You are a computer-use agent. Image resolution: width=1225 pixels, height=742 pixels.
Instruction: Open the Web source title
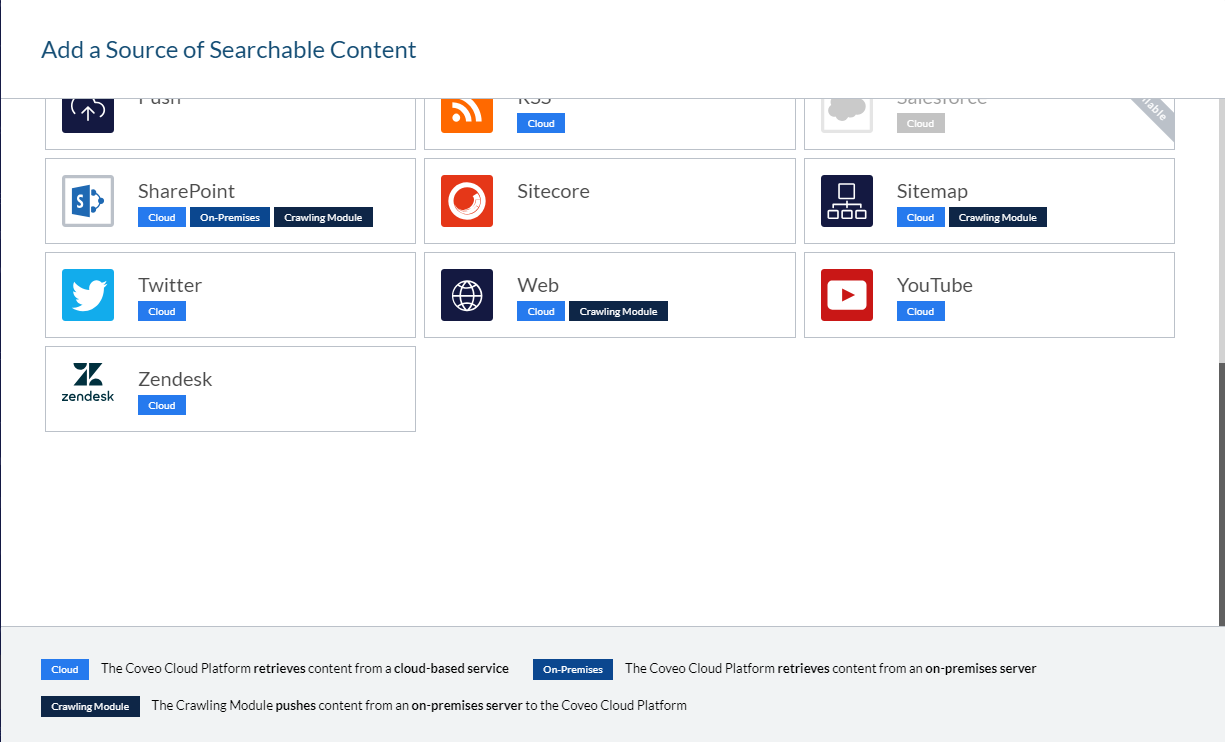pyautogui.click(x=538, y=285)
